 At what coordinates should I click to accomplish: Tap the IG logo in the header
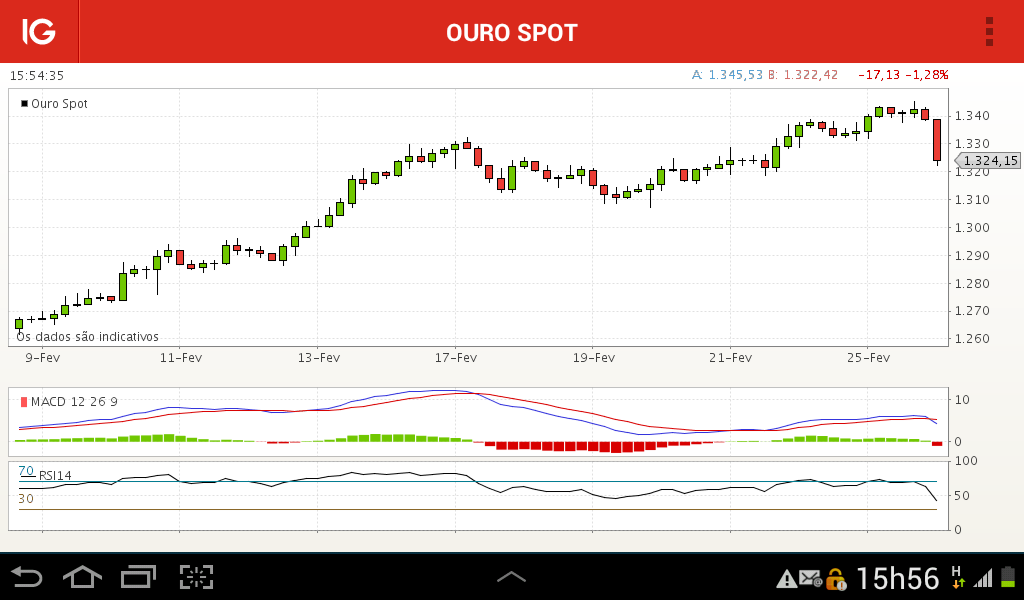(39, 31)
